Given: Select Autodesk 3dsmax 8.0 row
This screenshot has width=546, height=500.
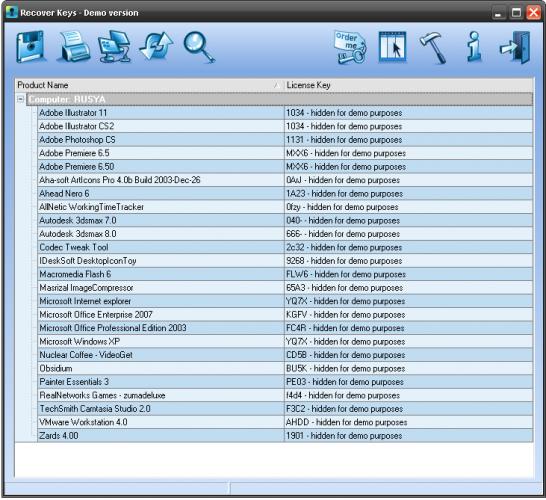Looking at the screenshot, I should [x=285, y=234].
